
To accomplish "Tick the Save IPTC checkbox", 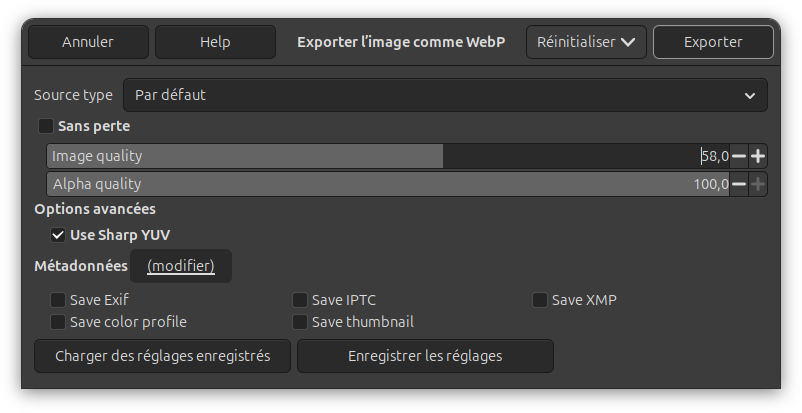I will (300, 299).
